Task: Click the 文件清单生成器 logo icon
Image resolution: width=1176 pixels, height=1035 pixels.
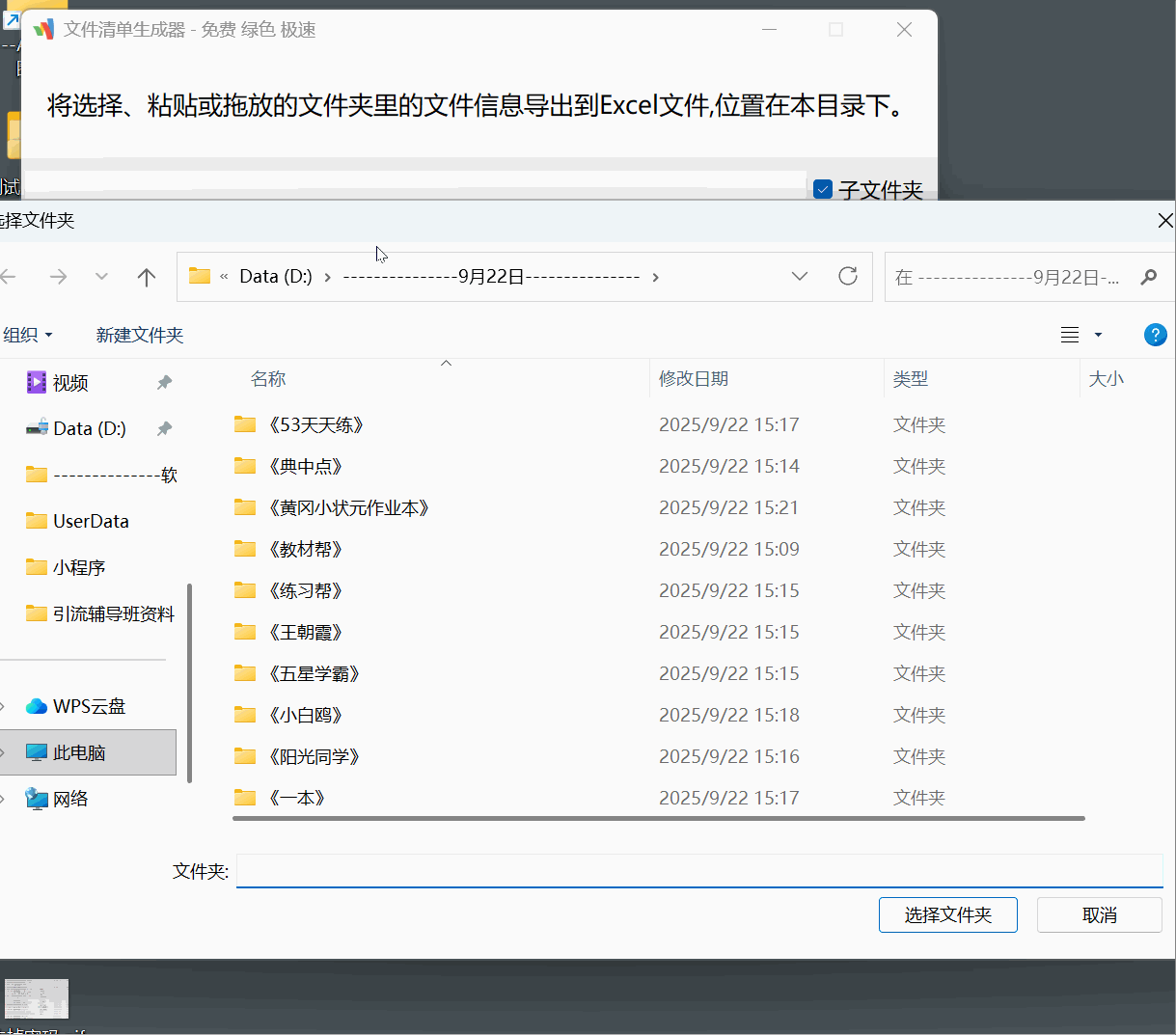Action: tap(43, 29)
